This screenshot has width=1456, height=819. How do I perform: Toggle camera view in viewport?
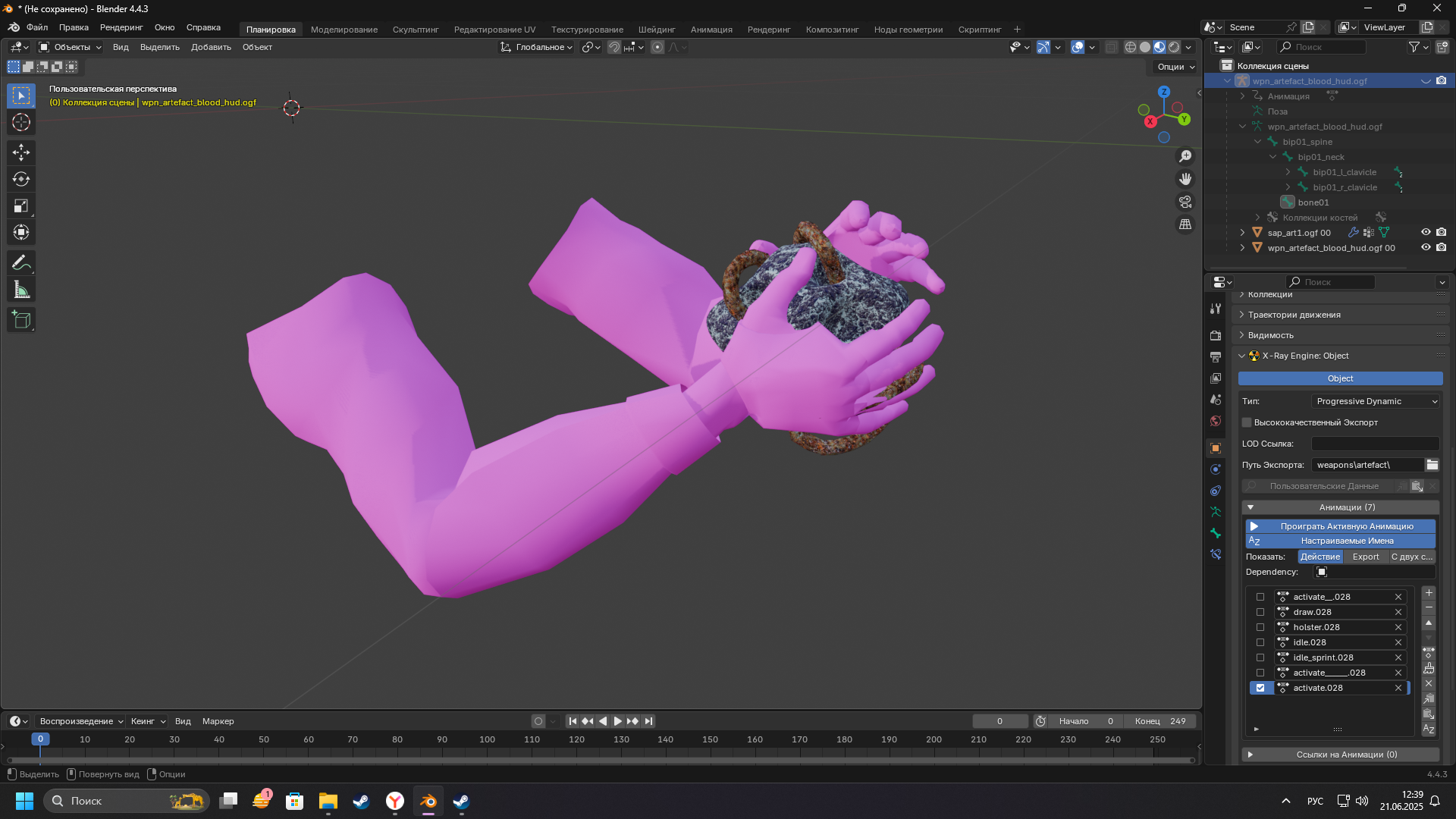tap(1185, 202)
